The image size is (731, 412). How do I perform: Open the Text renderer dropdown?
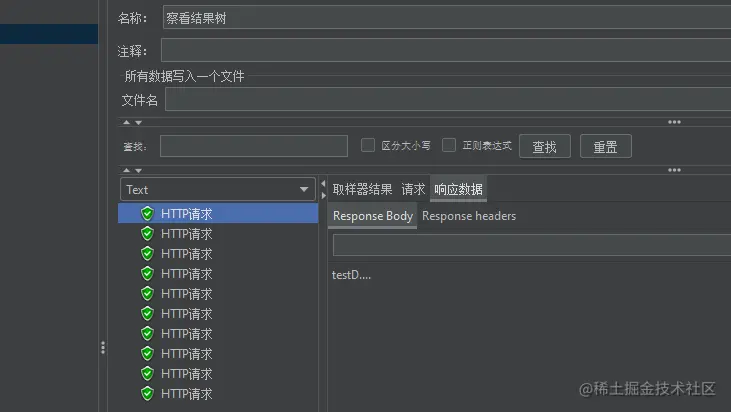click(x=218, y=190)
